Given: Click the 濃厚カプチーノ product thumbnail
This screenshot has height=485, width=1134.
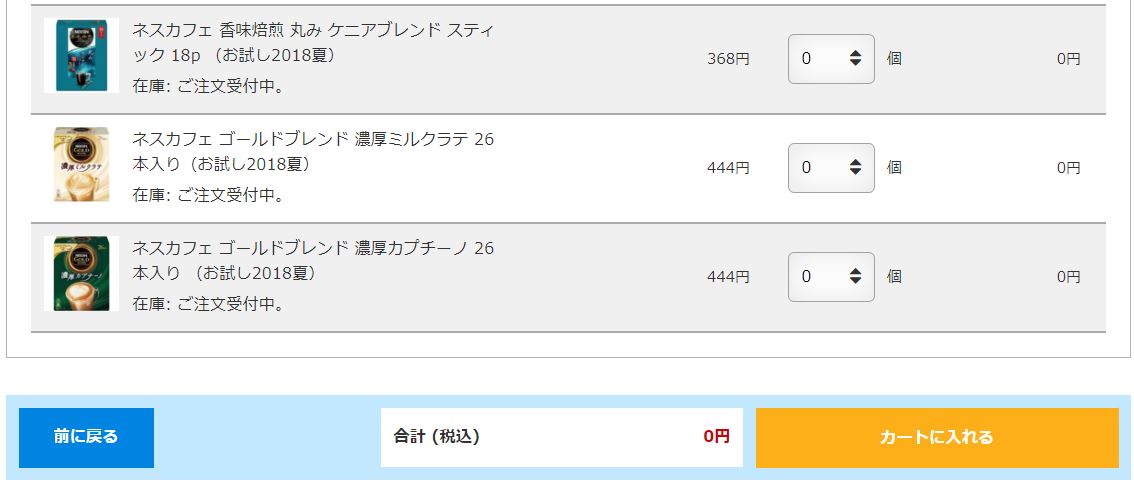Looking at the screenshot, I should pyautogui.click(x=81, y=274).
